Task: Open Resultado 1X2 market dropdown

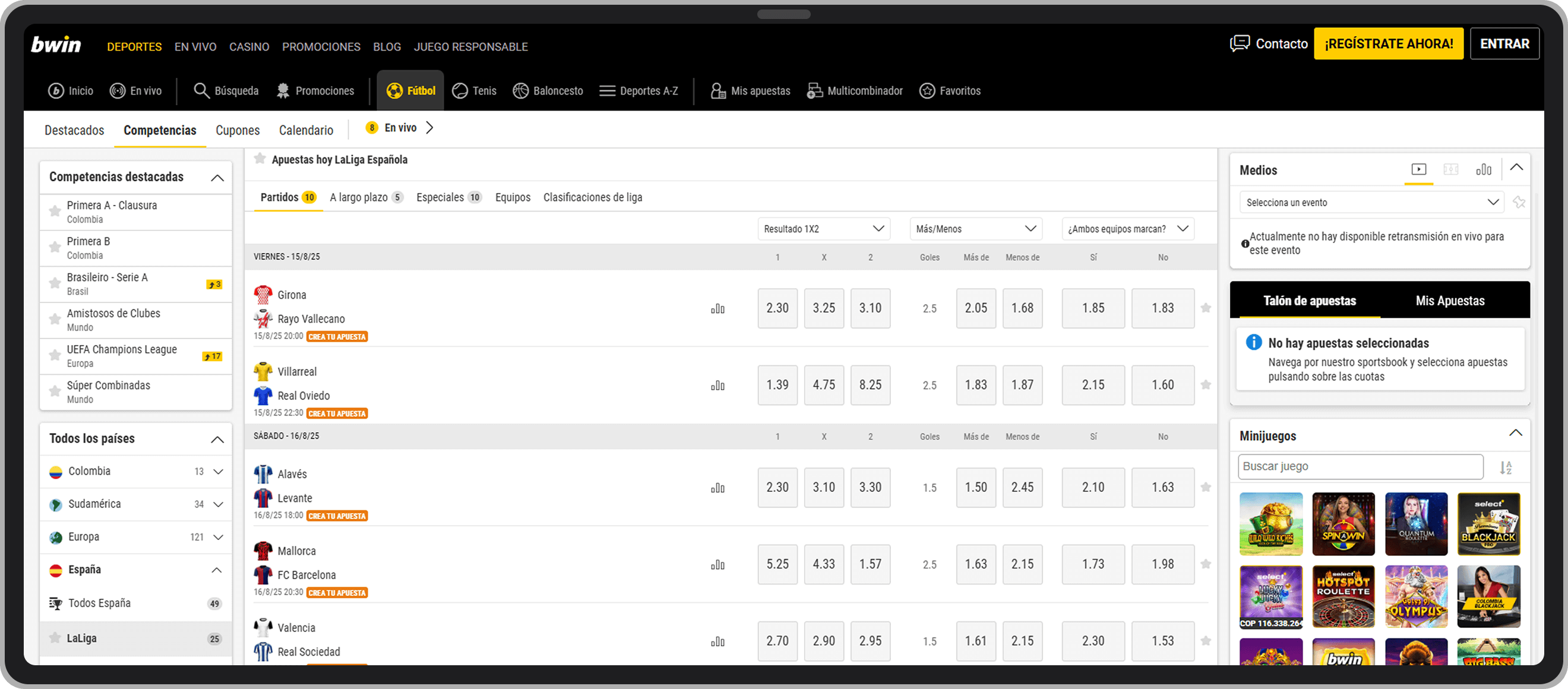Action: [x=824, y=229]
